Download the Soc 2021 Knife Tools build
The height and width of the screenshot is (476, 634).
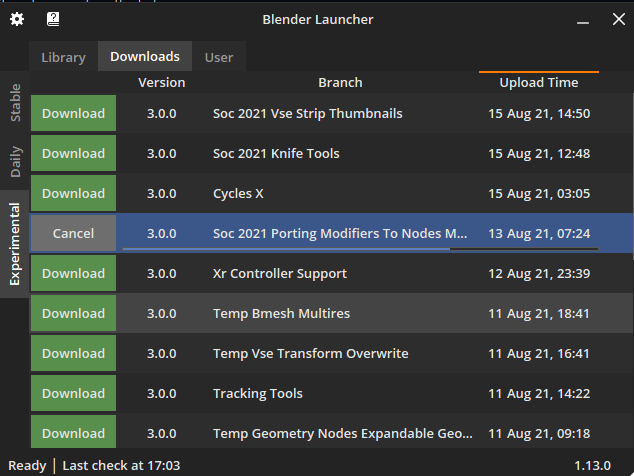pyautogui.click(x=74, y=153)
